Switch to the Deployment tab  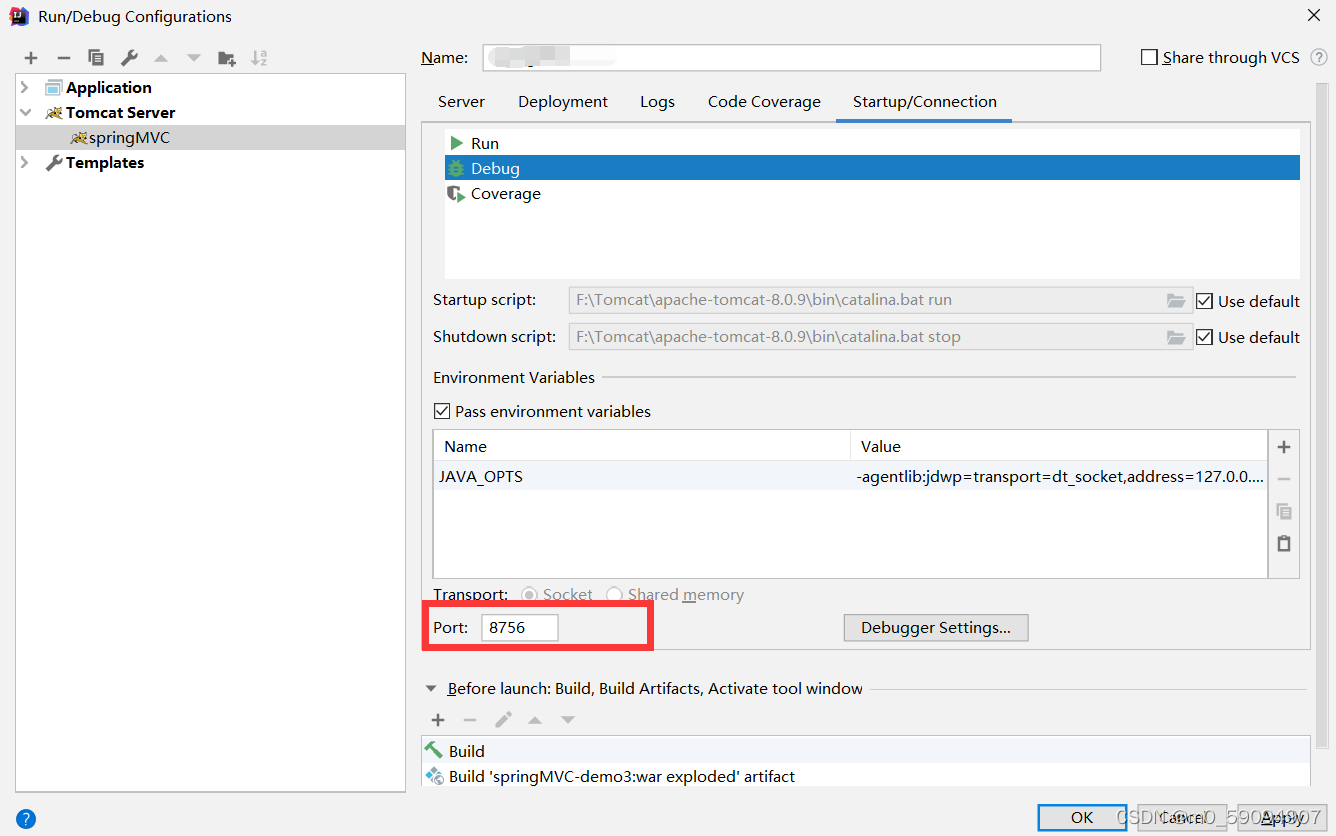562,101
